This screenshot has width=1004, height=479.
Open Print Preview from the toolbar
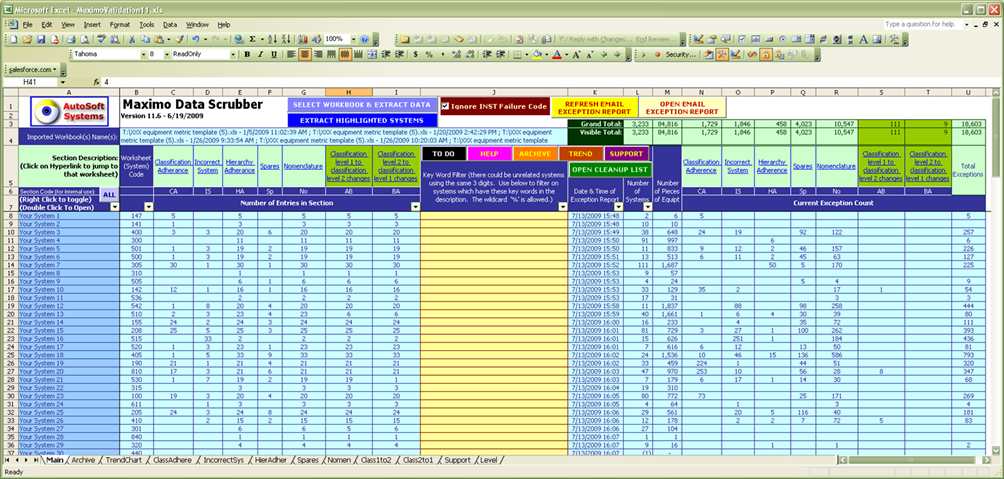coord(85,39)
